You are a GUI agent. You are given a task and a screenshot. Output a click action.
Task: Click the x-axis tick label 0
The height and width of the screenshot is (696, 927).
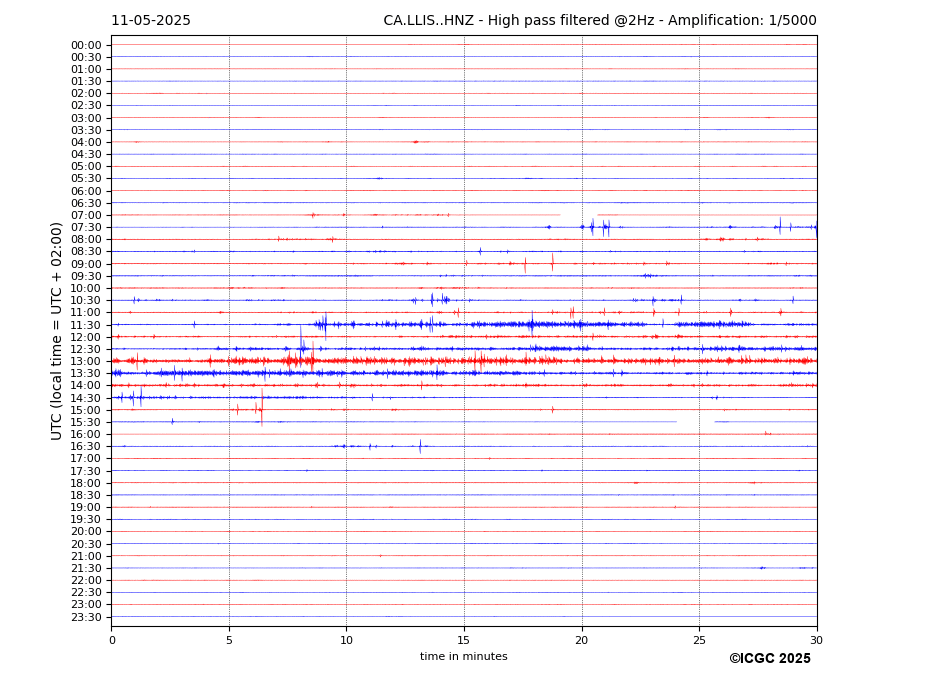112,640
